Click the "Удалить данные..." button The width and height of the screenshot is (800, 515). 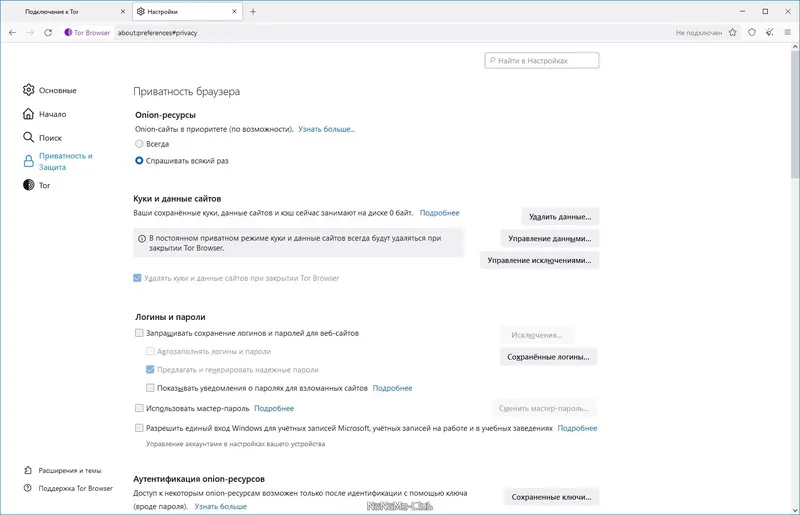coord(560,216)
